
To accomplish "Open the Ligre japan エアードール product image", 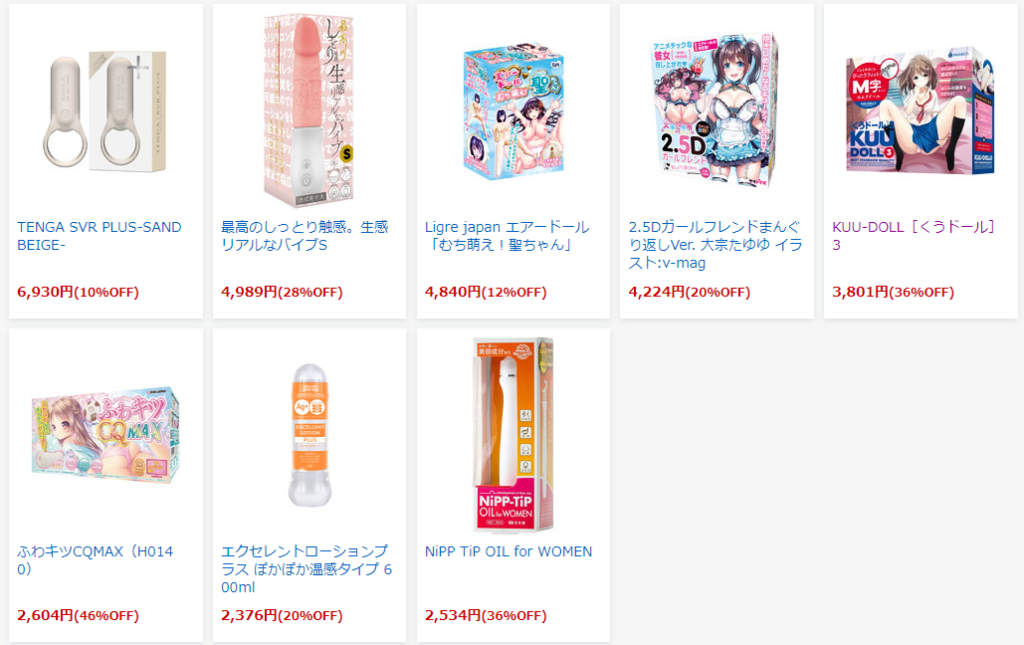I will pos(513,111).
